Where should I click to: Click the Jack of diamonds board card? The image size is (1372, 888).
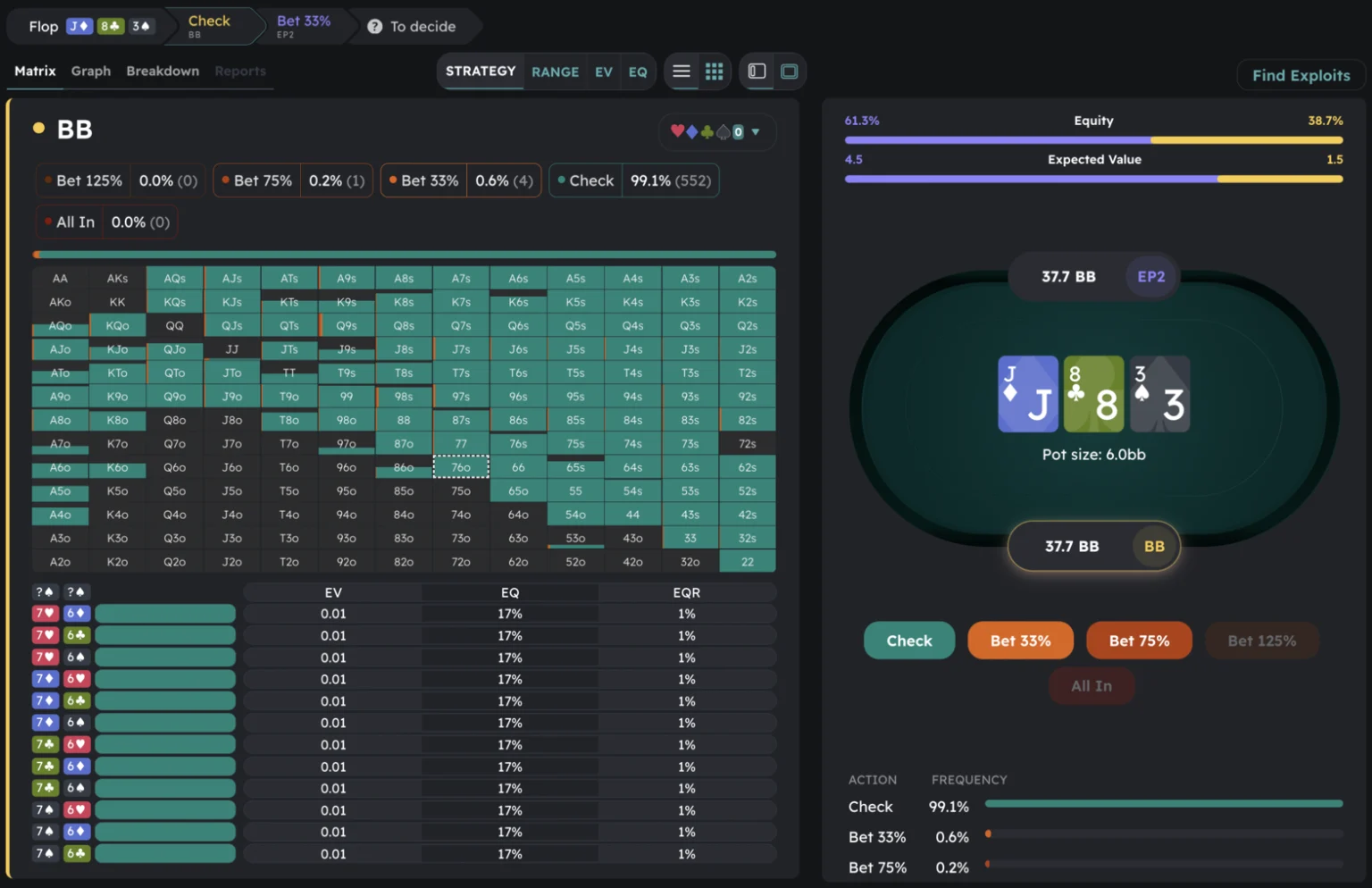tap(1027, 394)
